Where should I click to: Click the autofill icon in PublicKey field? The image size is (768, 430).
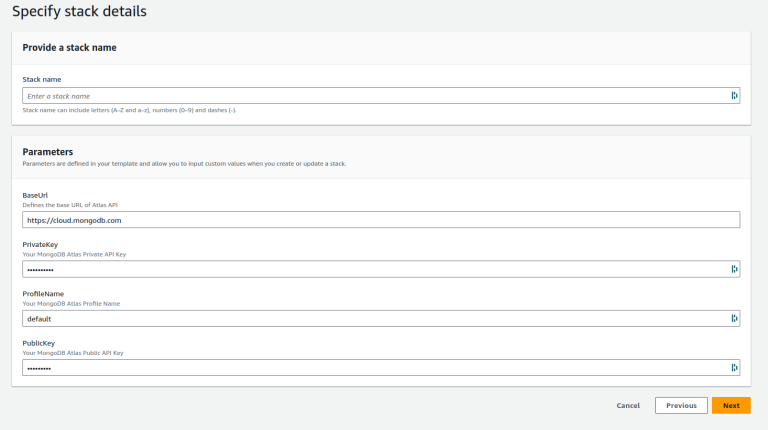click(734, 367)
